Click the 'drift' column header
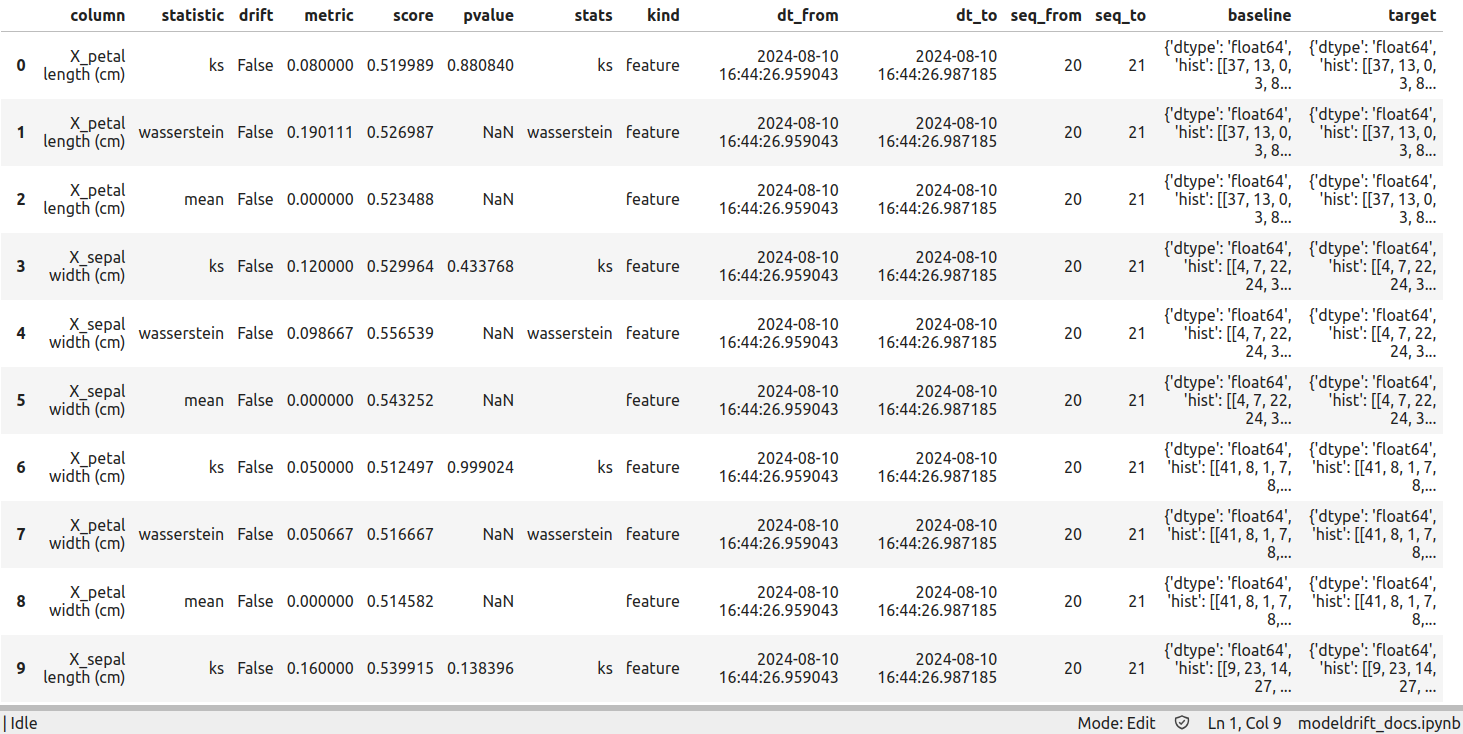The width and height of the screenshot is (1463, 734). click(256, 15)
